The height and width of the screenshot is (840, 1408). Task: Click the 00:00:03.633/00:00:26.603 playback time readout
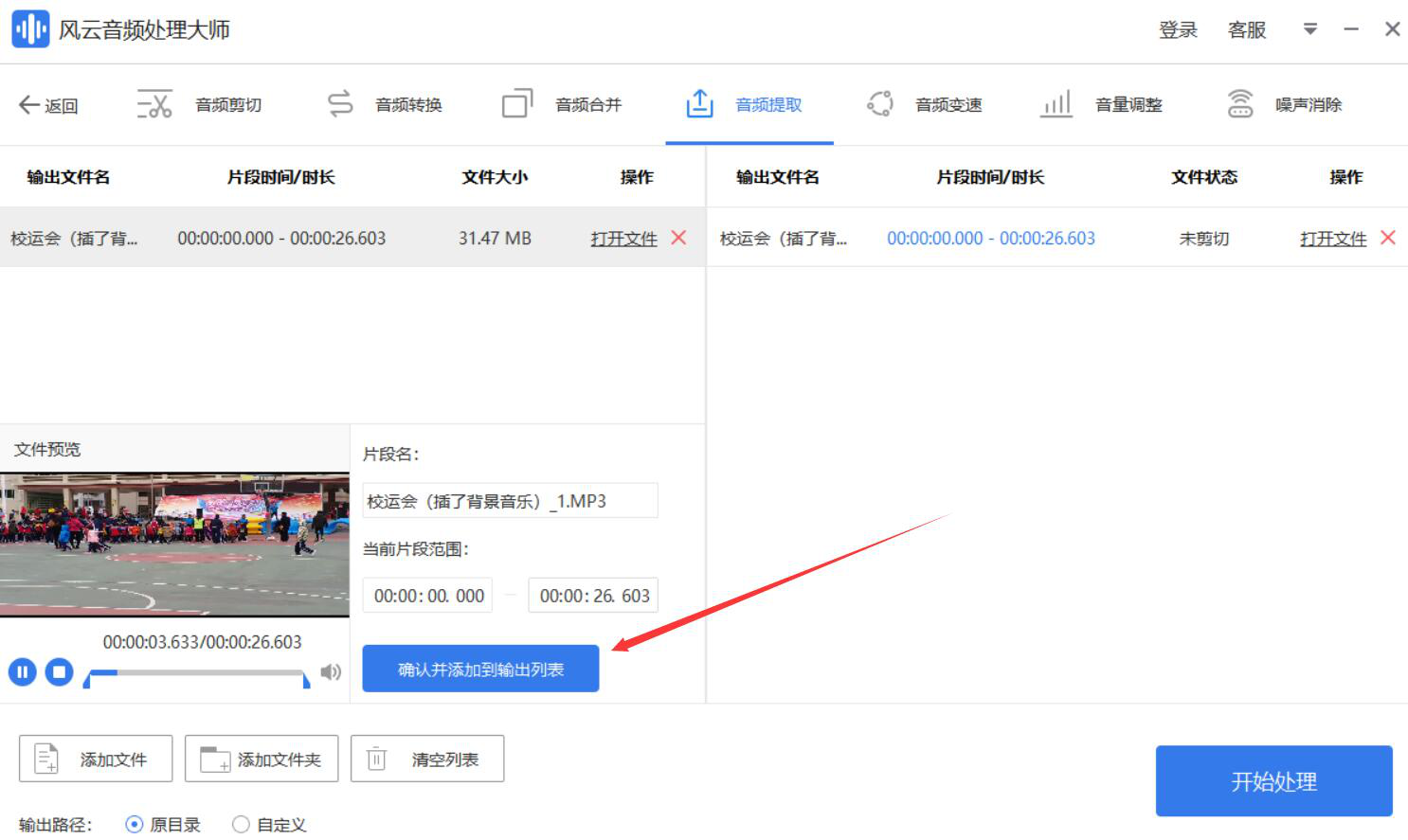coord(202,642)
